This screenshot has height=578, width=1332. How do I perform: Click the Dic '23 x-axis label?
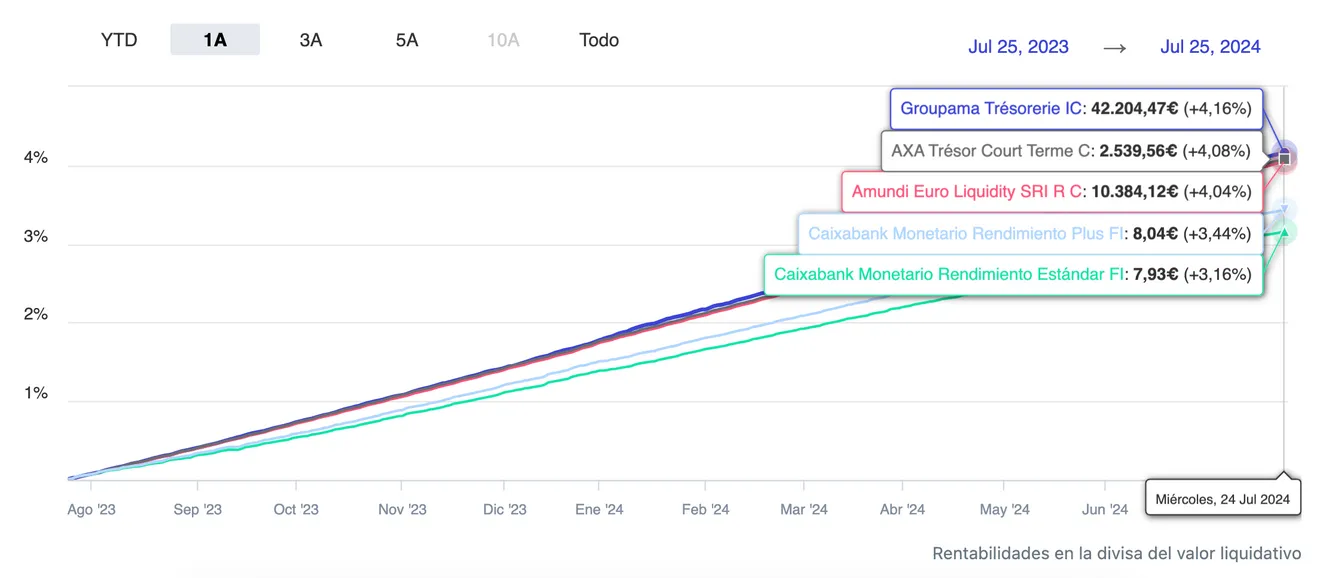tap(504, 510)
